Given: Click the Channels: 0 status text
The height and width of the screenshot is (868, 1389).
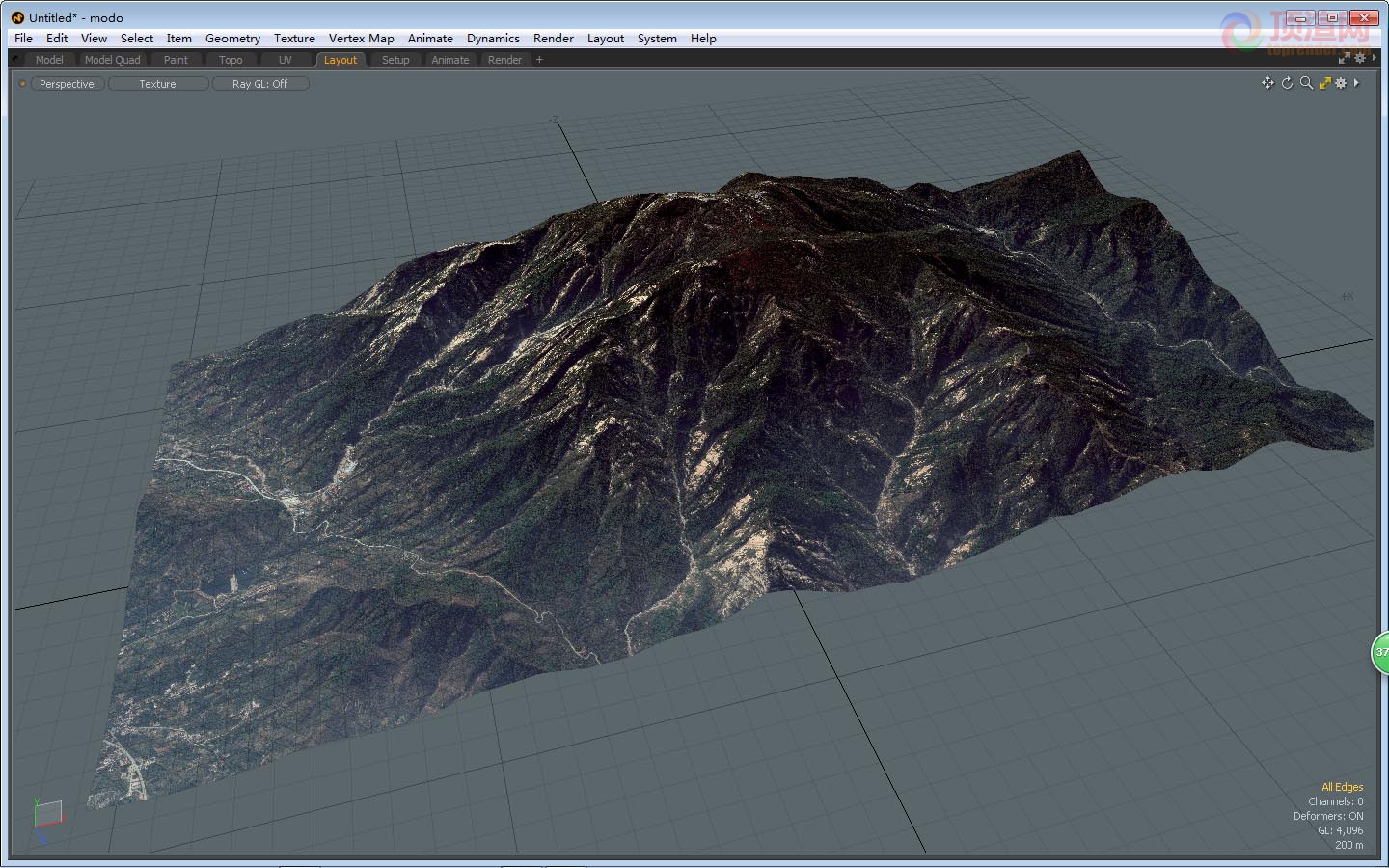Looking at the screenshot, I should click(x=1335, y=801).
